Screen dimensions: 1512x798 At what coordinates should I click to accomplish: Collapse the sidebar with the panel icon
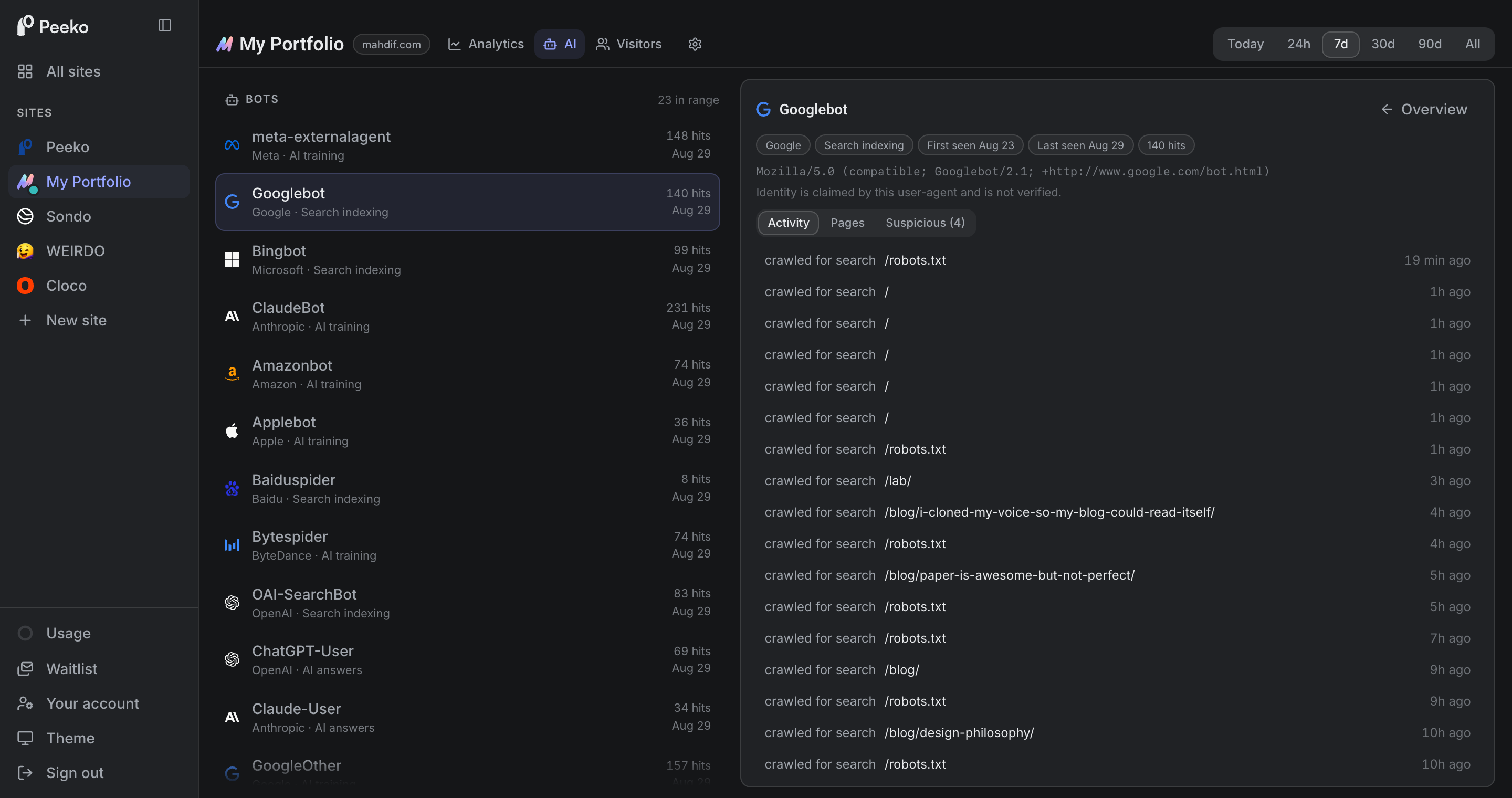click(x=164, y=25)
